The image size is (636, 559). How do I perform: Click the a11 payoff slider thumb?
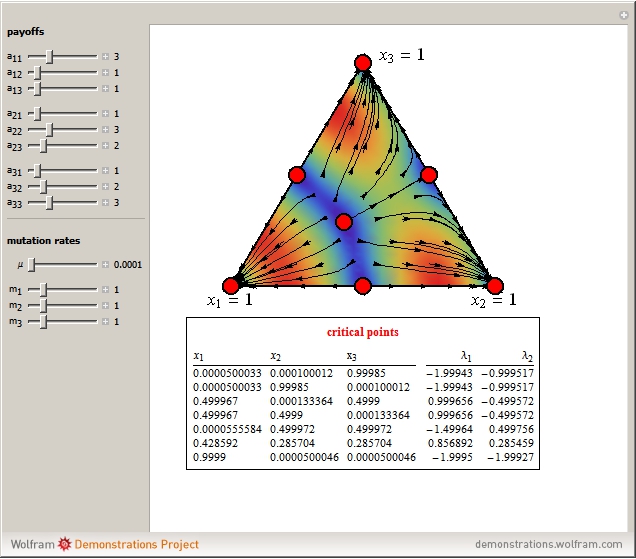49,56
